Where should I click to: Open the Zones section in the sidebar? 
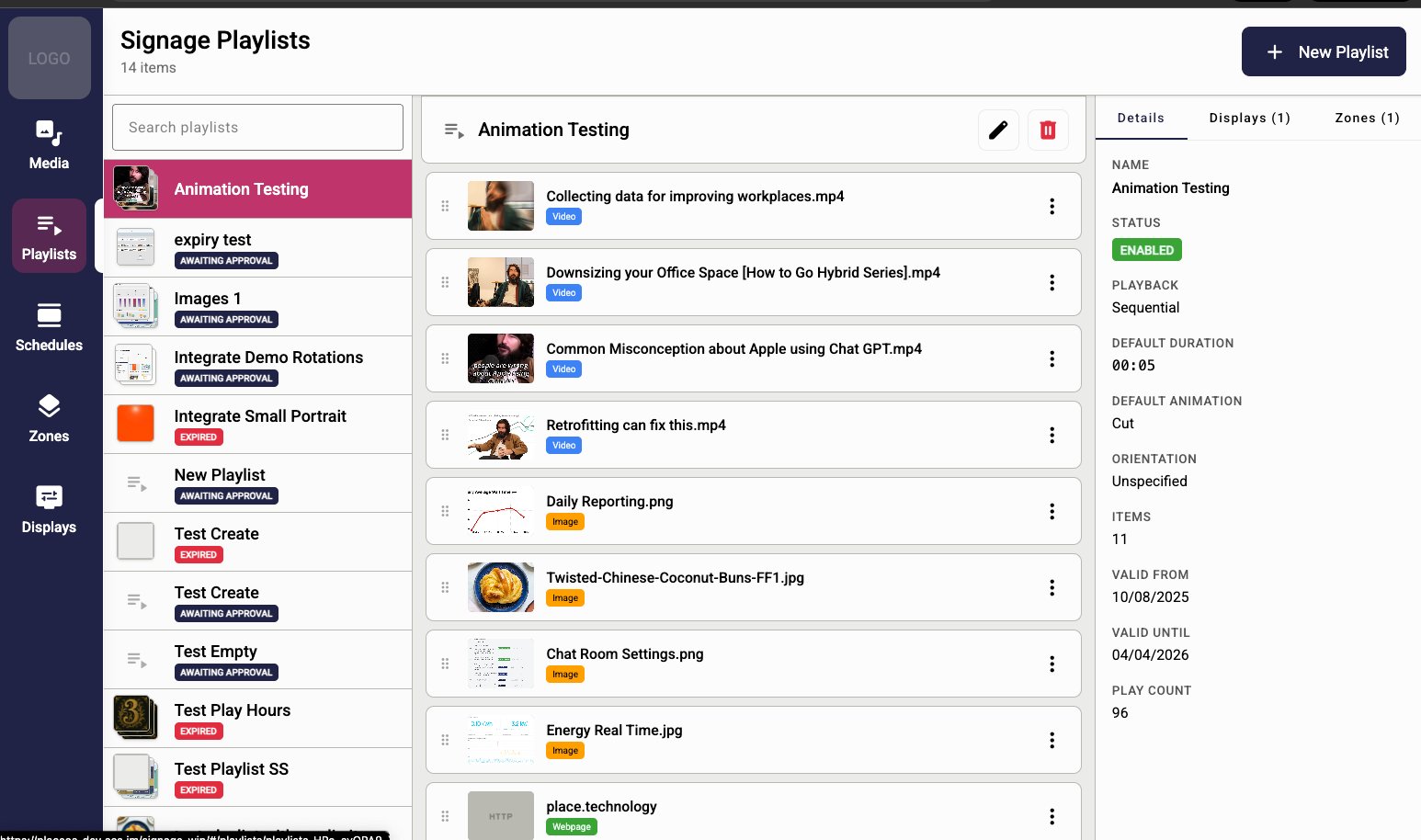(x=48, y=418)
